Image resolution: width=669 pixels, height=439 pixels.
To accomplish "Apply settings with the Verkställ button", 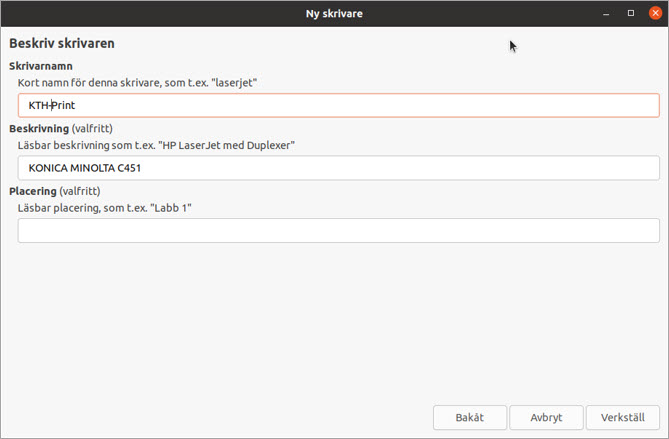I will tap(622, 417).
